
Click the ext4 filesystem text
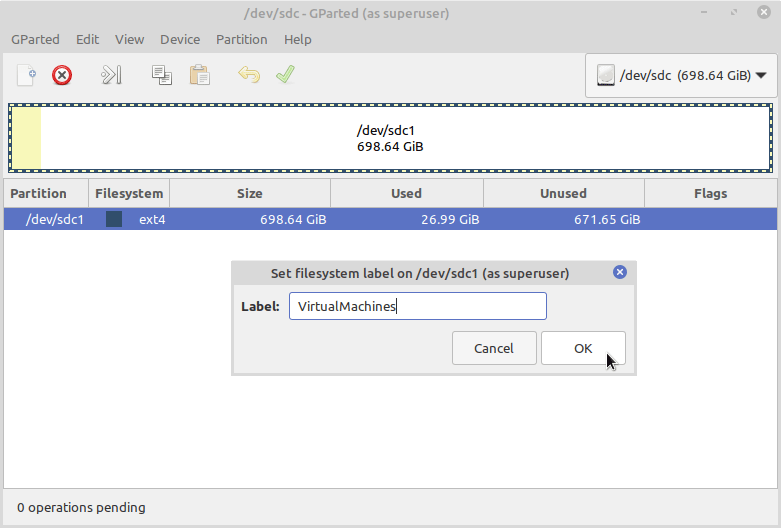click(x=152, y=219)
